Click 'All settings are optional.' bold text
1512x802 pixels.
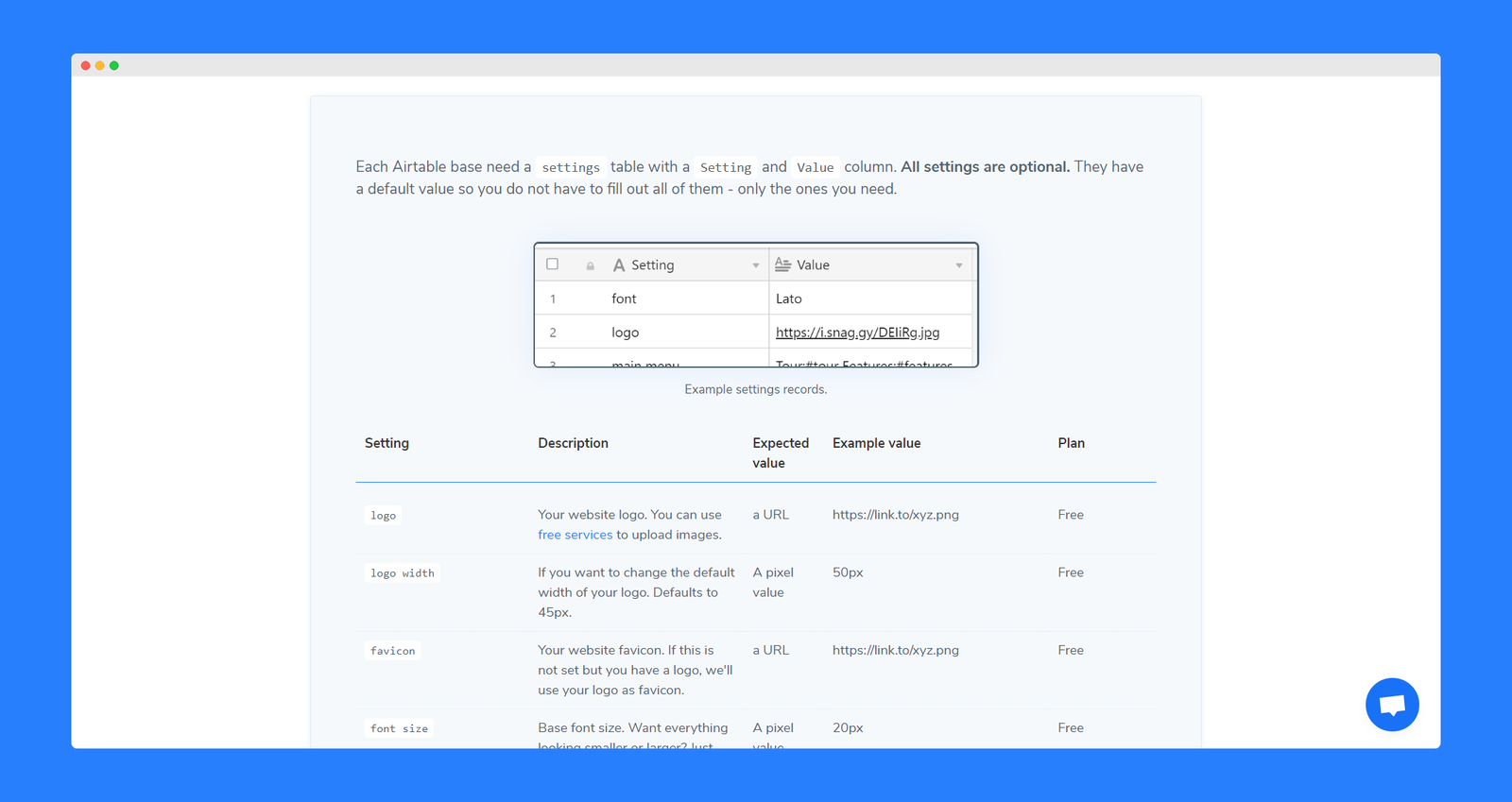point(986,166)
